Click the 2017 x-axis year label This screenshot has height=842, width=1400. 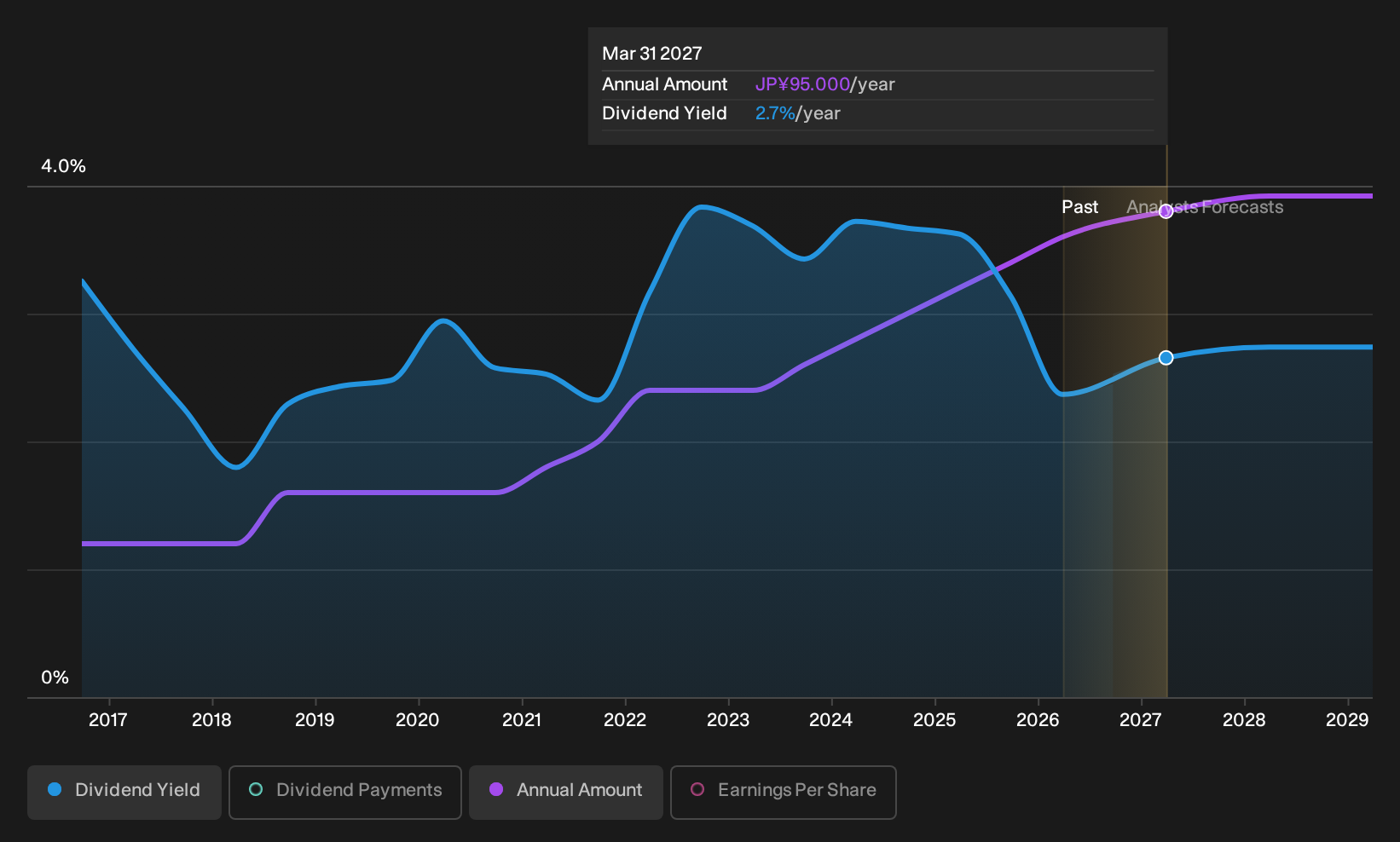[108, 720]
